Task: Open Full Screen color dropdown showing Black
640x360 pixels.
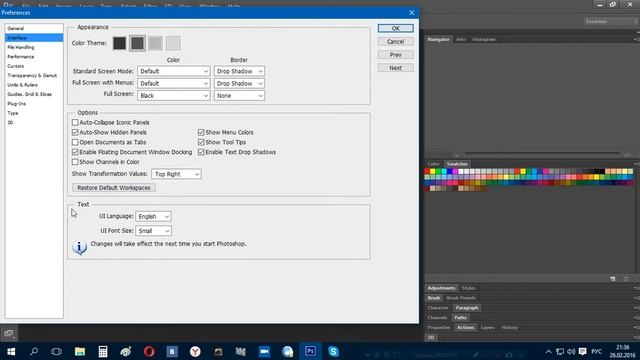Action: (173, 96)
